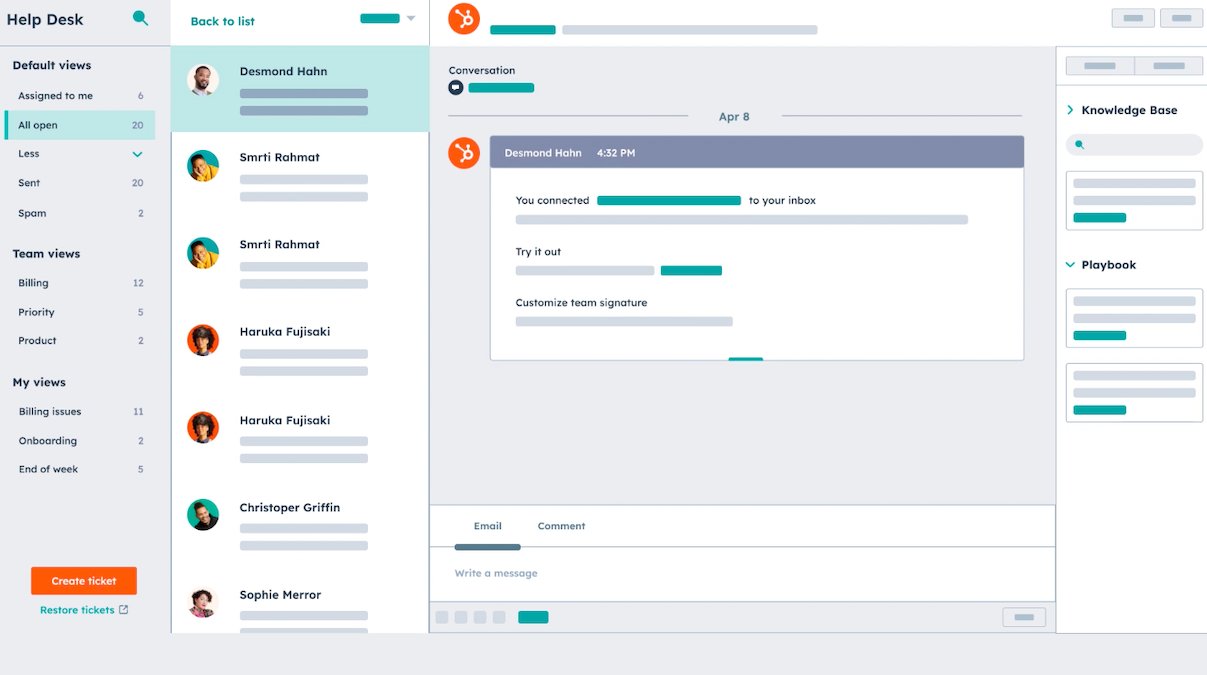Click the teal send button in the composer footer
This screenshot has width=1207, height=675.
click(533, 617)
